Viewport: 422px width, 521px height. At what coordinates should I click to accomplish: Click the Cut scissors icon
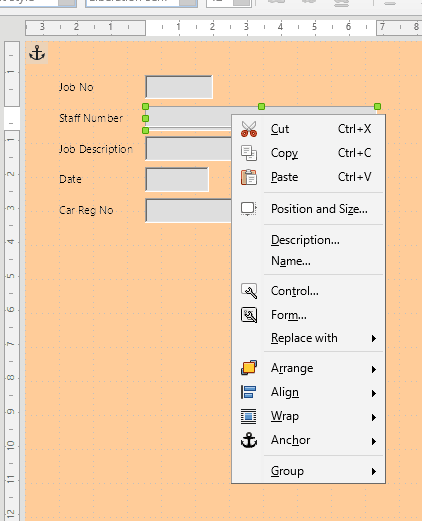(249, 129)
